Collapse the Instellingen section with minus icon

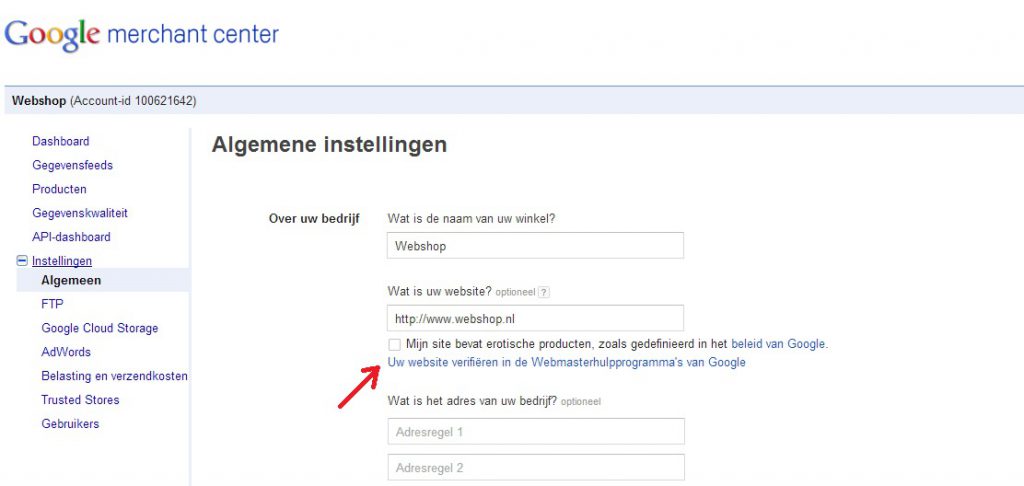(x=22, y=261)
